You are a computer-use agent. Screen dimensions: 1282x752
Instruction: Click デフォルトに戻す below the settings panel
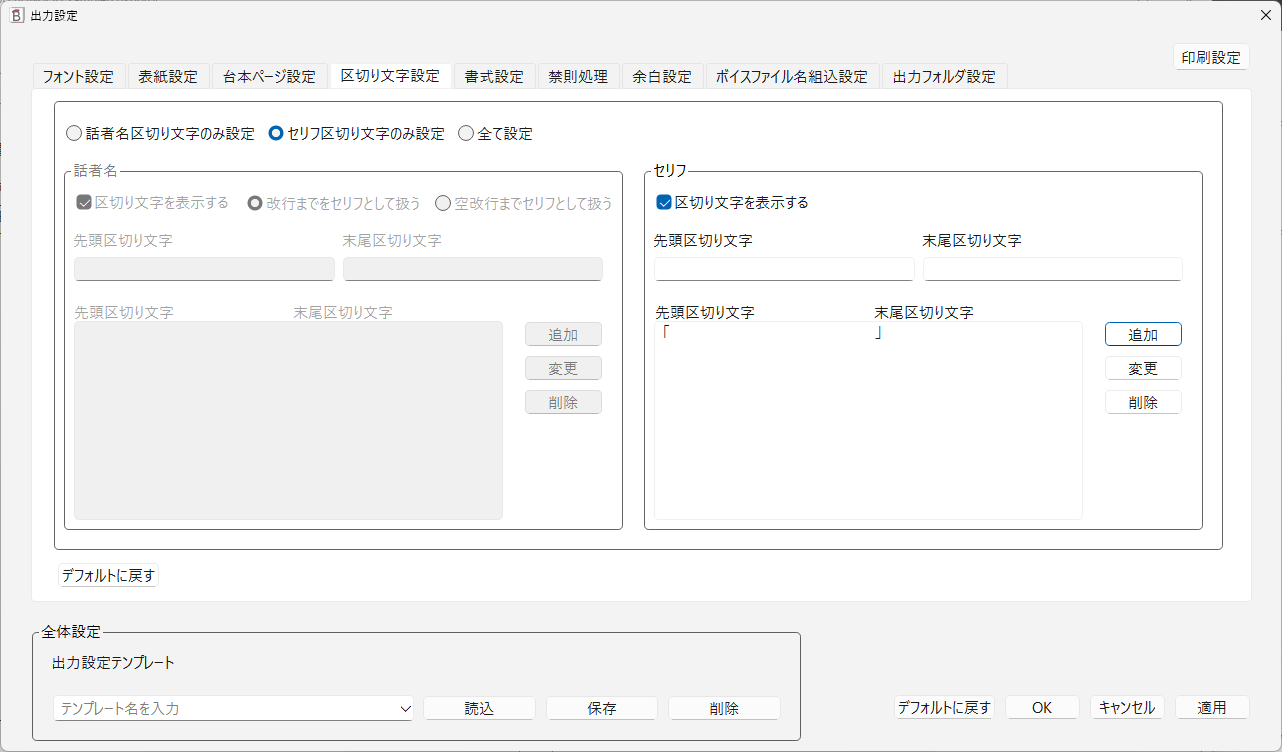point(107,576)
